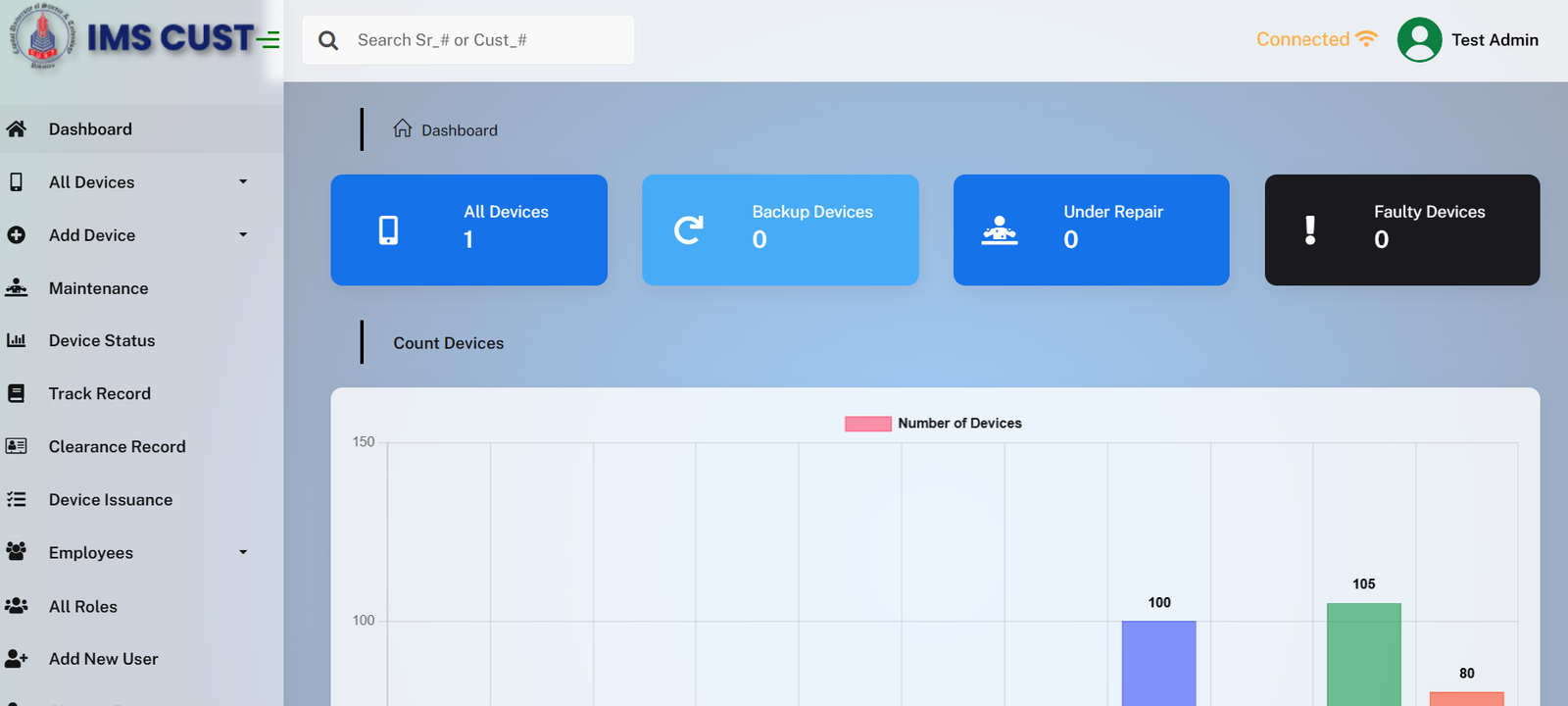Open the Maintenance menu item

[x=98, y=288]
